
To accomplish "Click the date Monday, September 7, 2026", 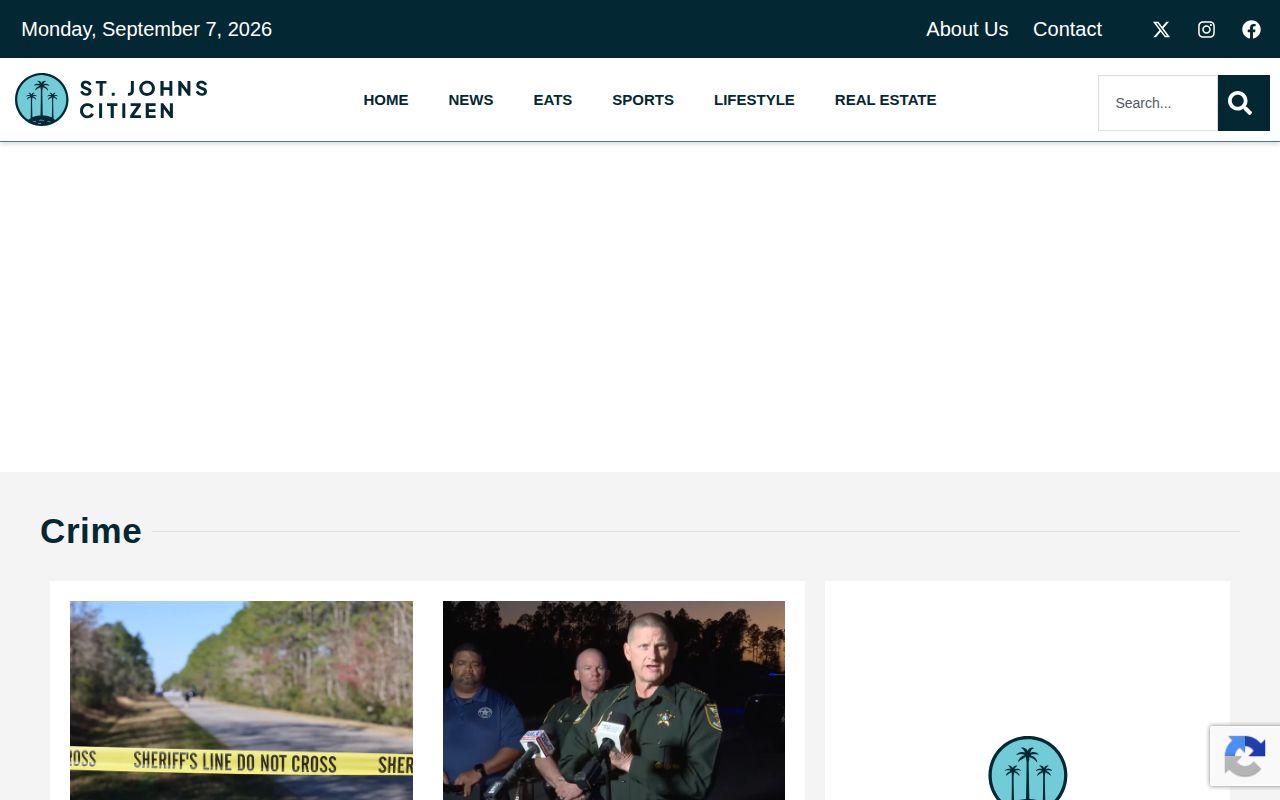I will [147, 29].
